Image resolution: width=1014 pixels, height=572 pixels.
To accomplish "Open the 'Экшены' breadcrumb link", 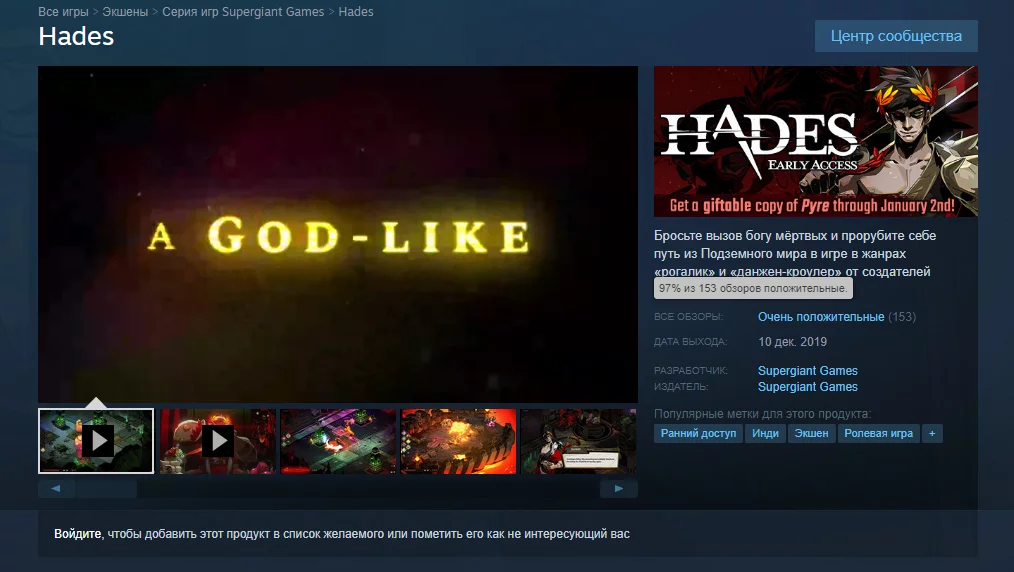I will pyautogui.click(x=125, y=12).
